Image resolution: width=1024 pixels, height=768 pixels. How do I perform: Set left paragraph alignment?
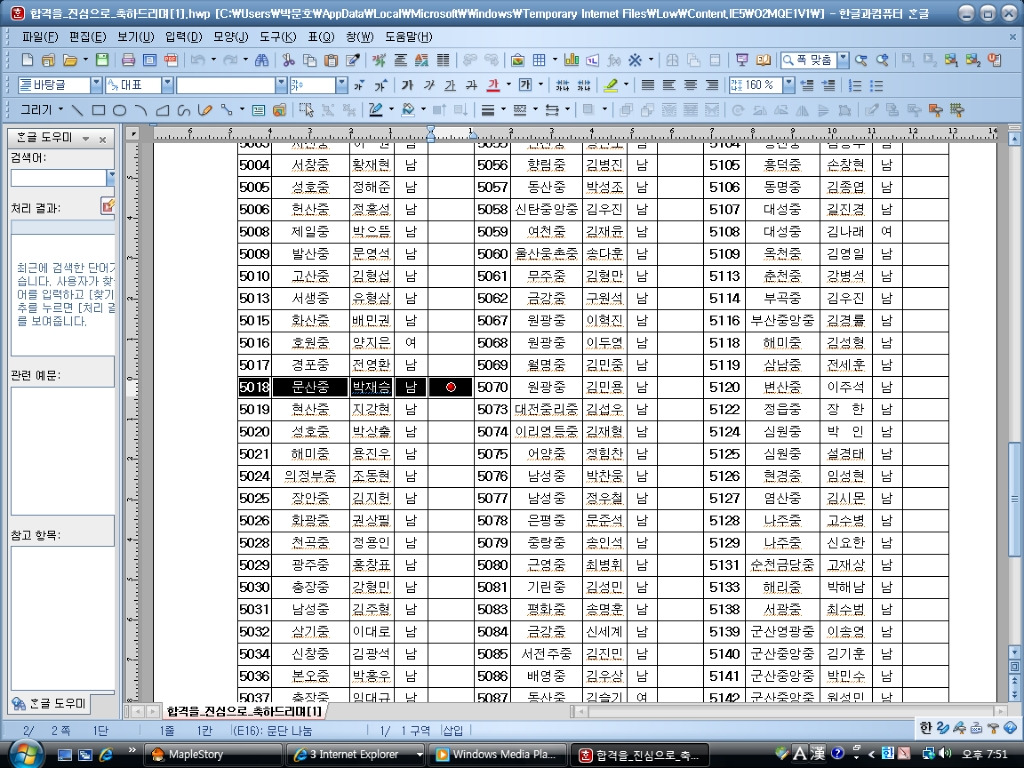pyautogui.click(x=669, y=85)
